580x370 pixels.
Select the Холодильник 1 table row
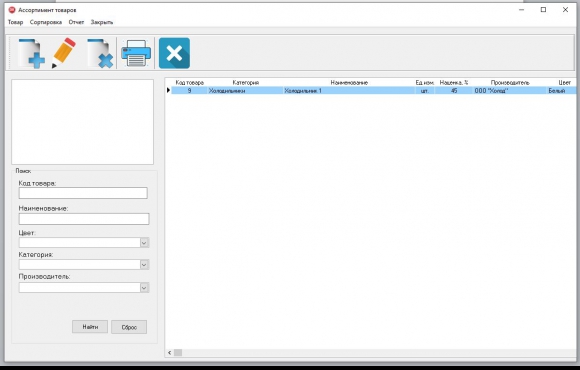pos(374,91)
